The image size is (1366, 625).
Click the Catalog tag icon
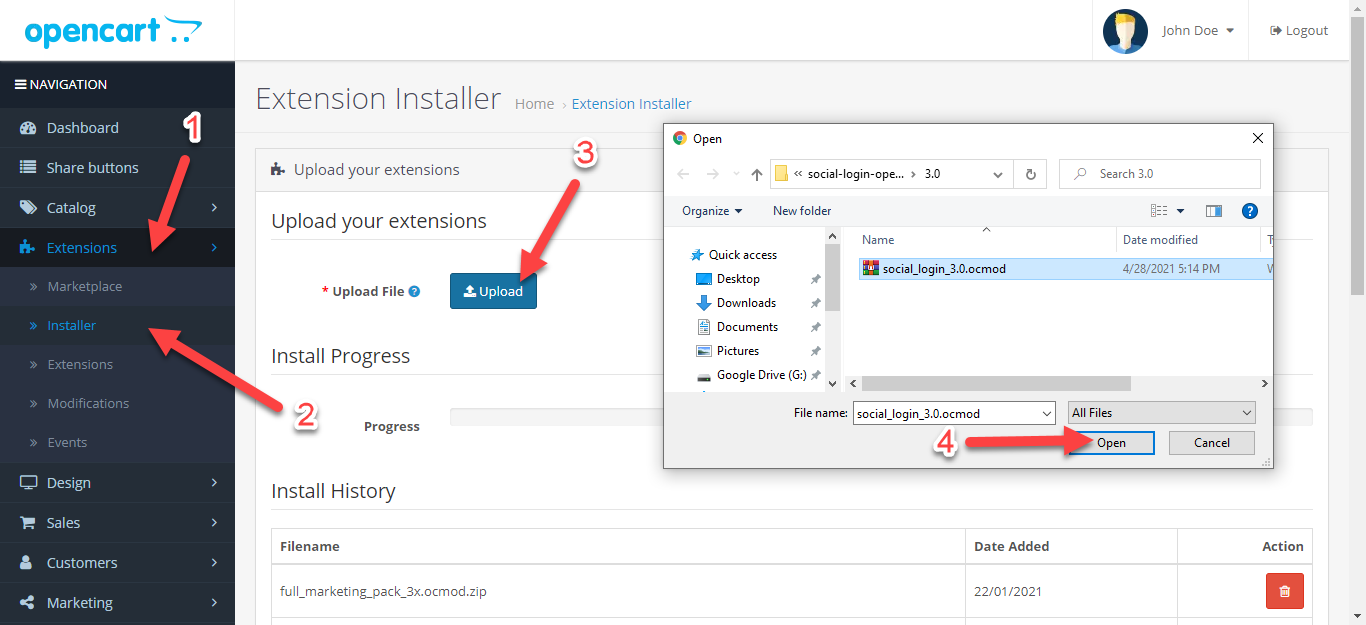(28, 208)
